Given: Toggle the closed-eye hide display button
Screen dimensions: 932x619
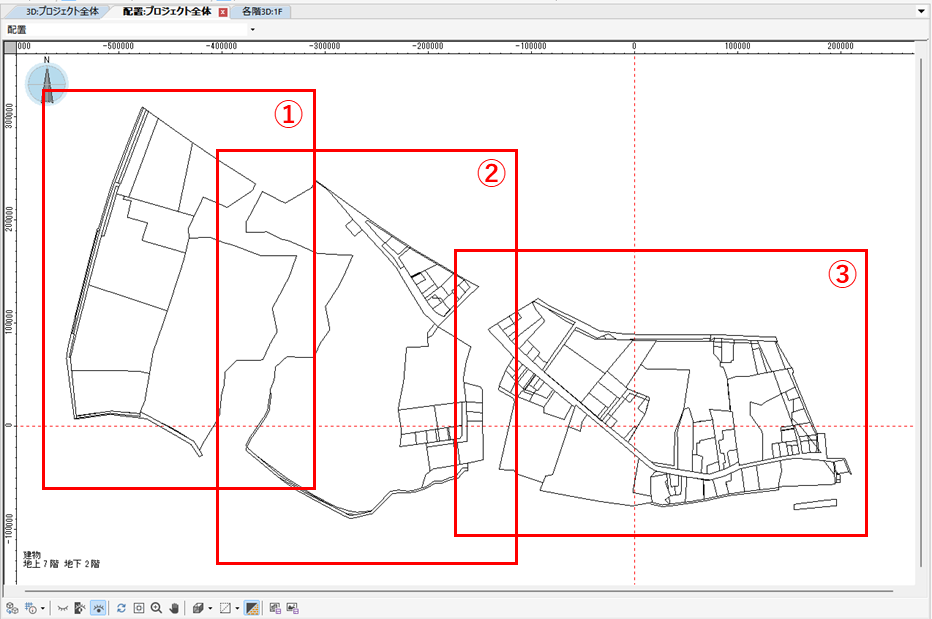Looking at the screenshot, I should tap(62, 608).
